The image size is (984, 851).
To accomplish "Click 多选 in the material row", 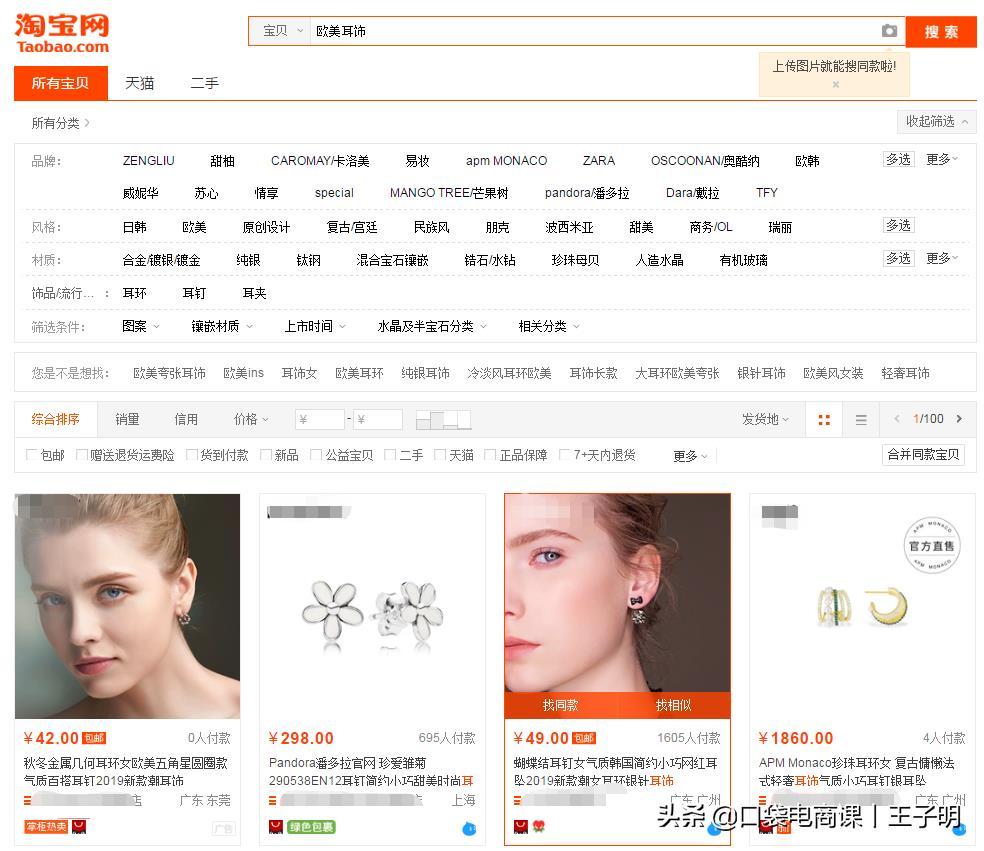I will 898,258.
